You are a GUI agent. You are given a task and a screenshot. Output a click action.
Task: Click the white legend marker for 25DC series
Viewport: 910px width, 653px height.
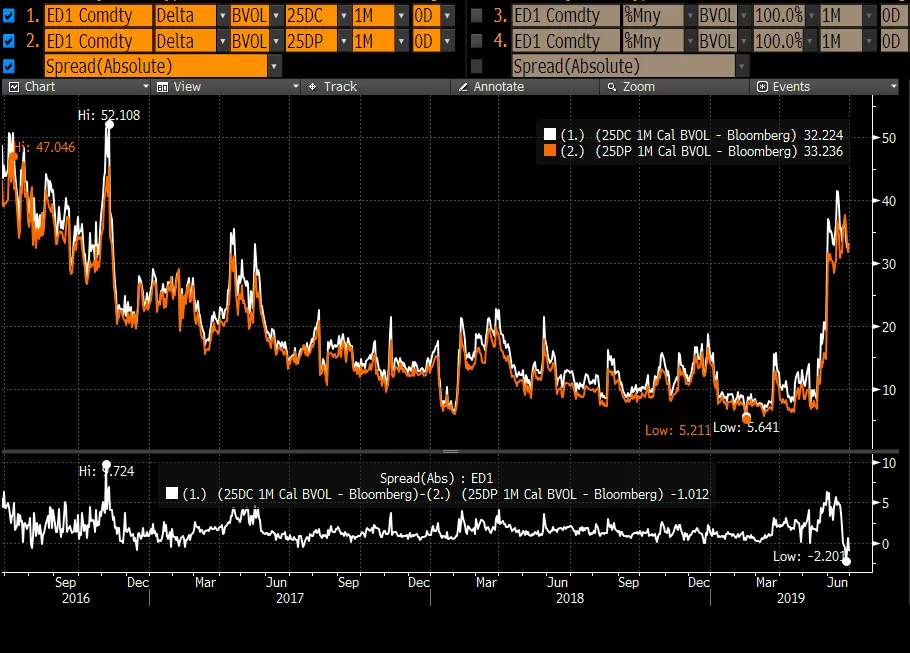click(548, 134)
